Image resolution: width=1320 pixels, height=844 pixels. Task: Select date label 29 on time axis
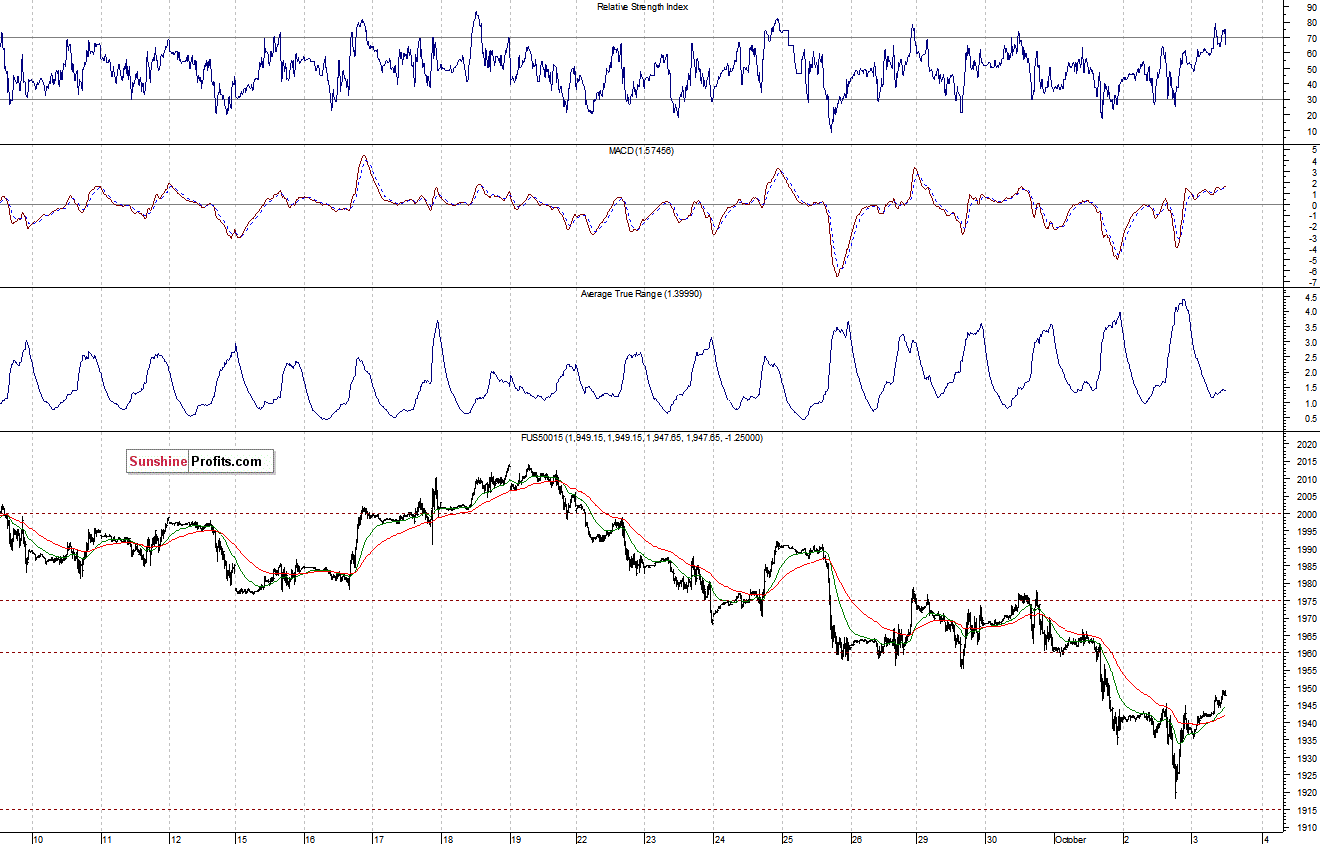[923, 839]
